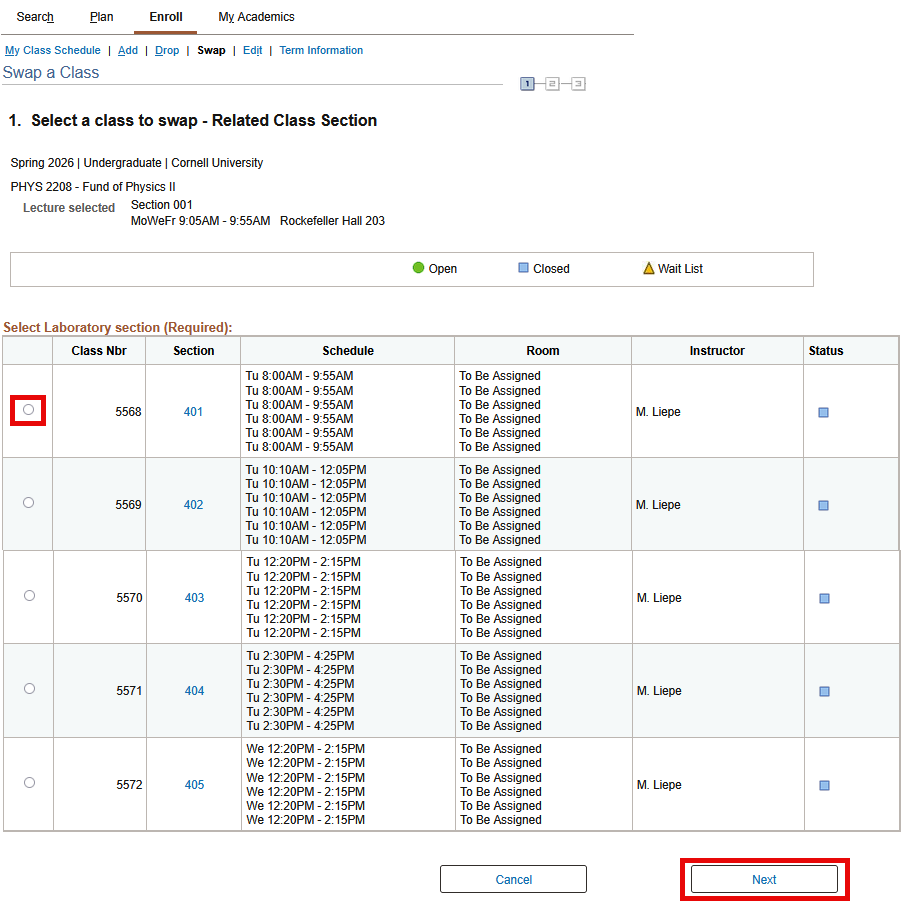Switch to the Plan tab

pos(100,16)
